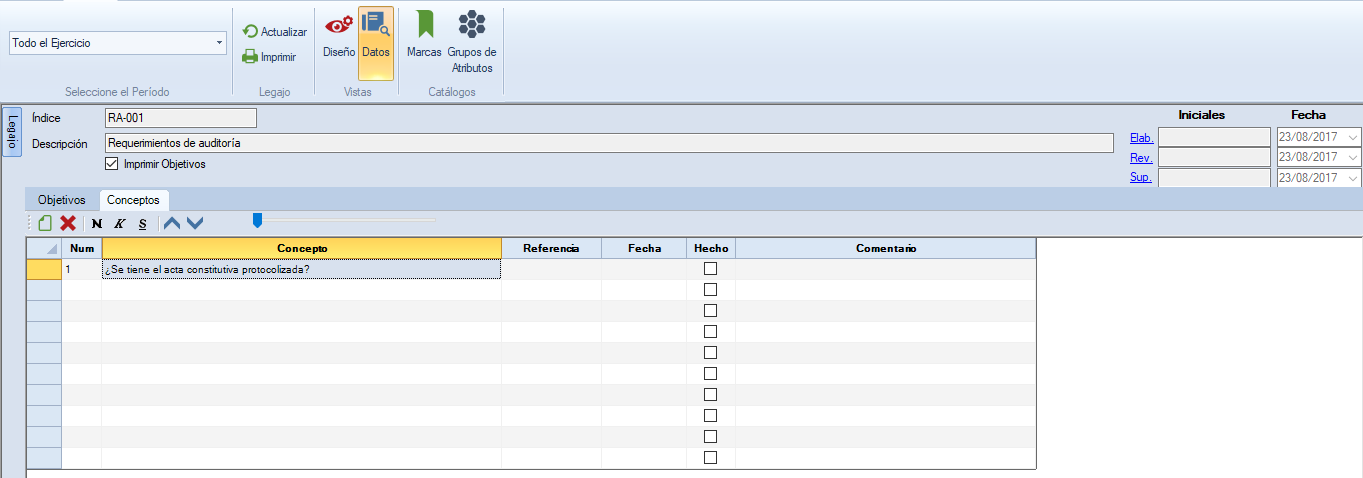Viewport: 1363px width, 478px height.
Task: Click the Imprimir printer icon
Action: point(251,57)
